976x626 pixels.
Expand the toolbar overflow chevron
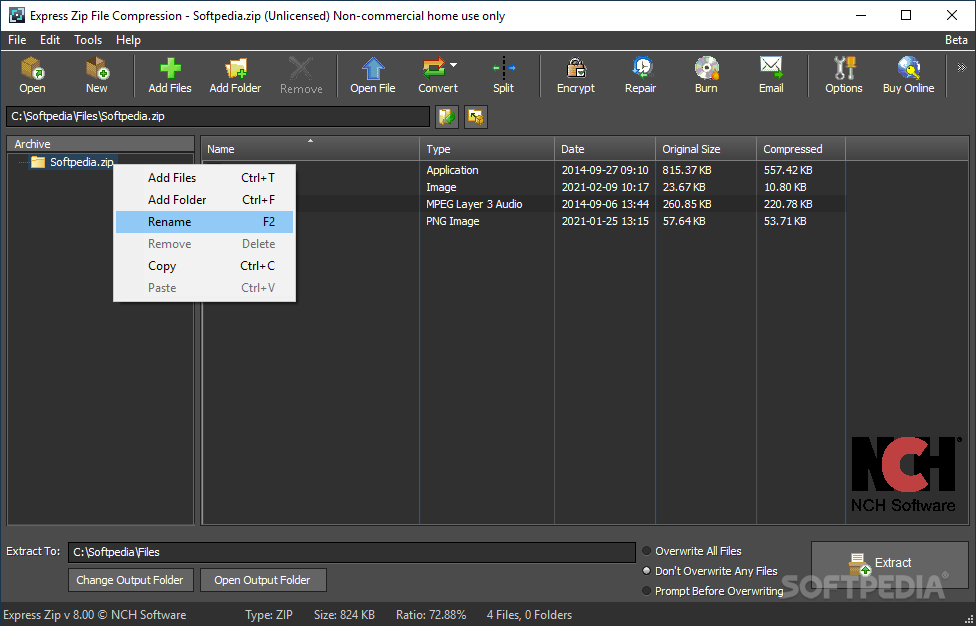pyautogui.click(x=962, y=67)
